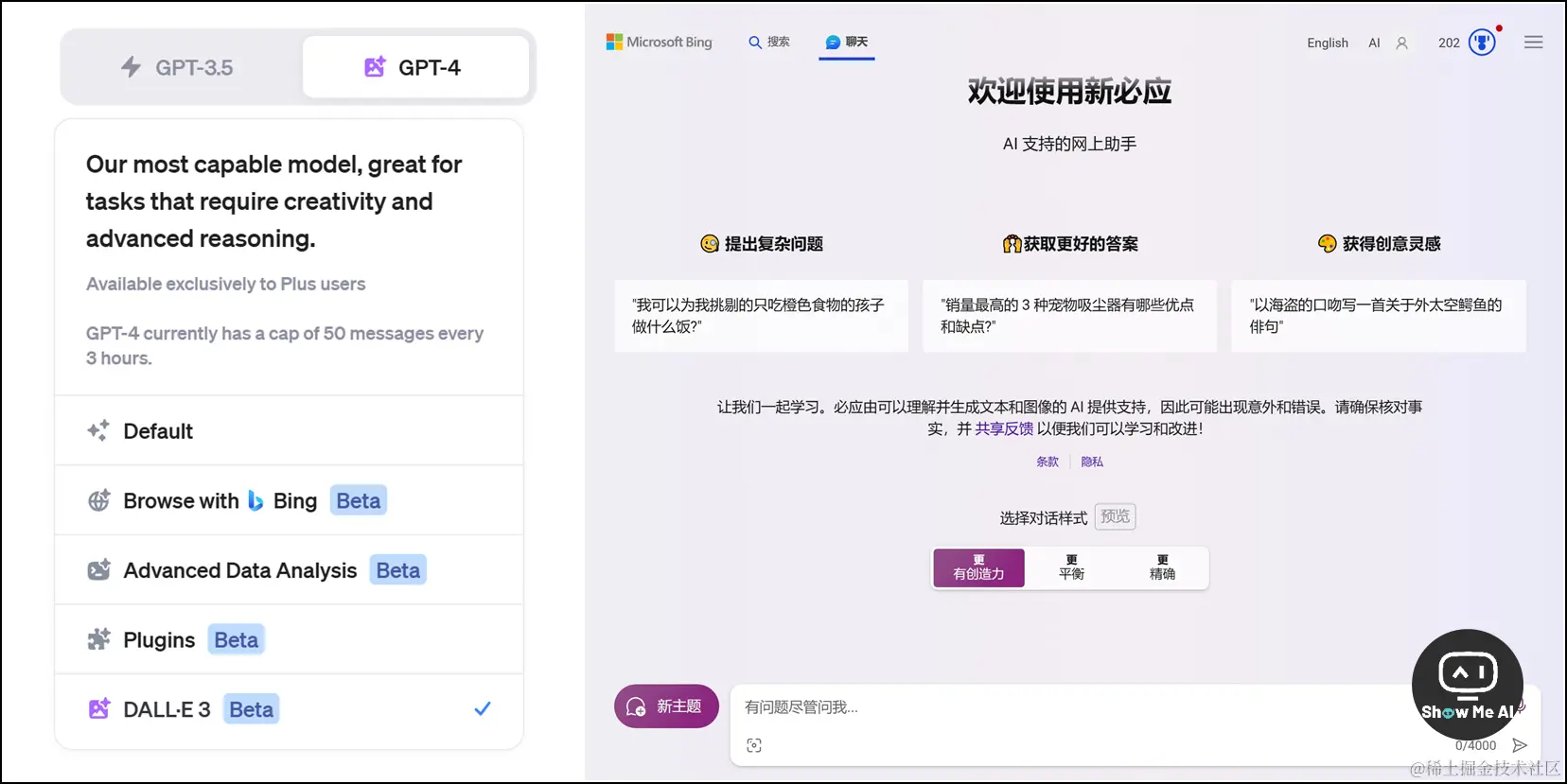
Task: Open the Bing hamburger menu
Action: [1534, 43]
